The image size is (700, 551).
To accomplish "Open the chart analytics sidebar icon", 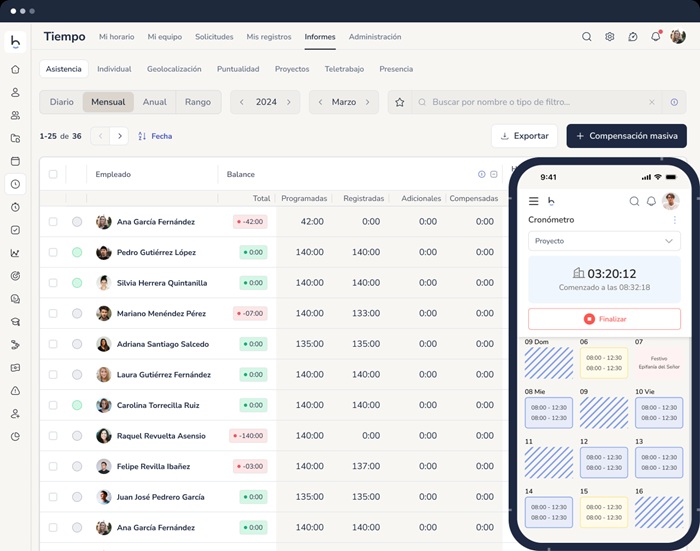I will (15, 253).
